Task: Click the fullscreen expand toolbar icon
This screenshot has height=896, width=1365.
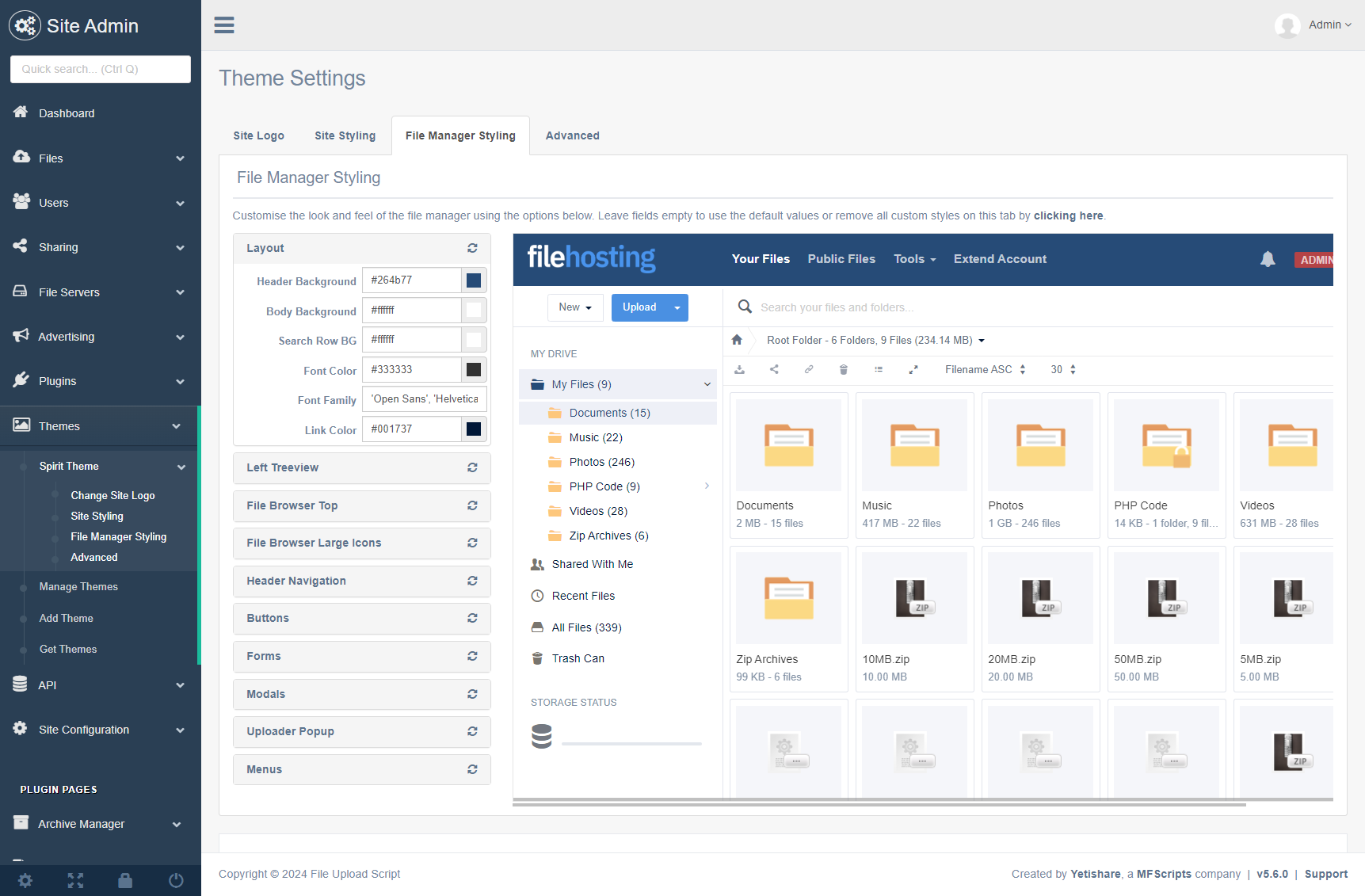Action: pyautogui.click(x=913, y=370)
